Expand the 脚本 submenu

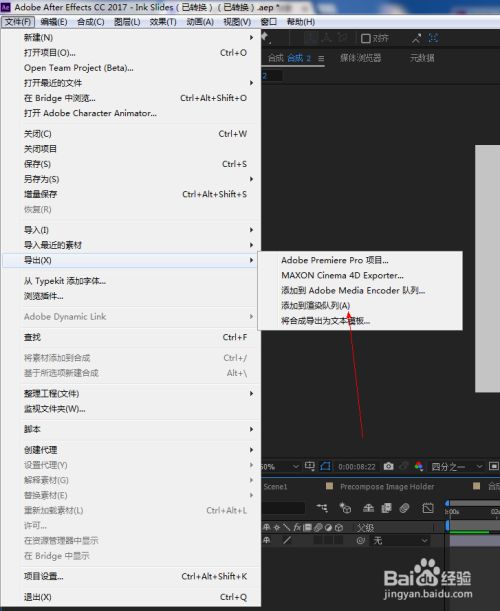(131, 429)
